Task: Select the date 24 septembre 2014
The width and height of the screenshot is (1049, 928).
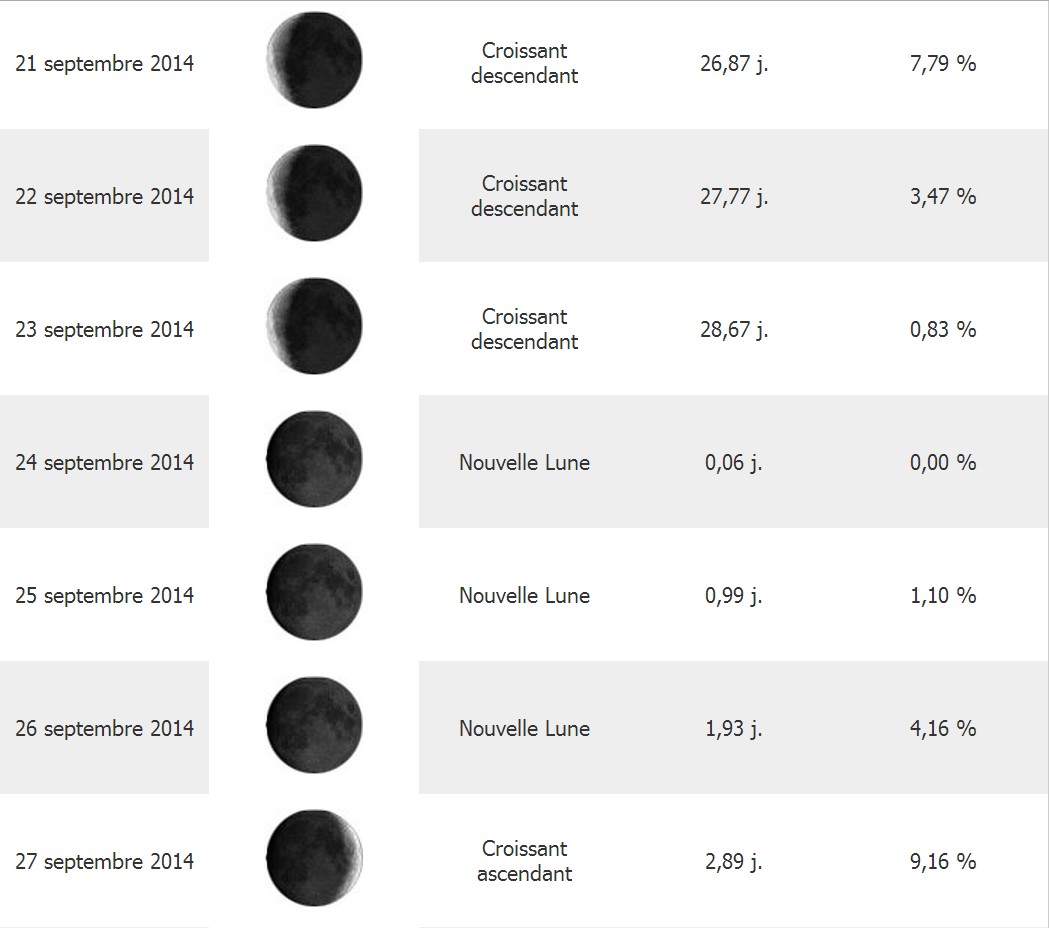Action: coord(104,462)
